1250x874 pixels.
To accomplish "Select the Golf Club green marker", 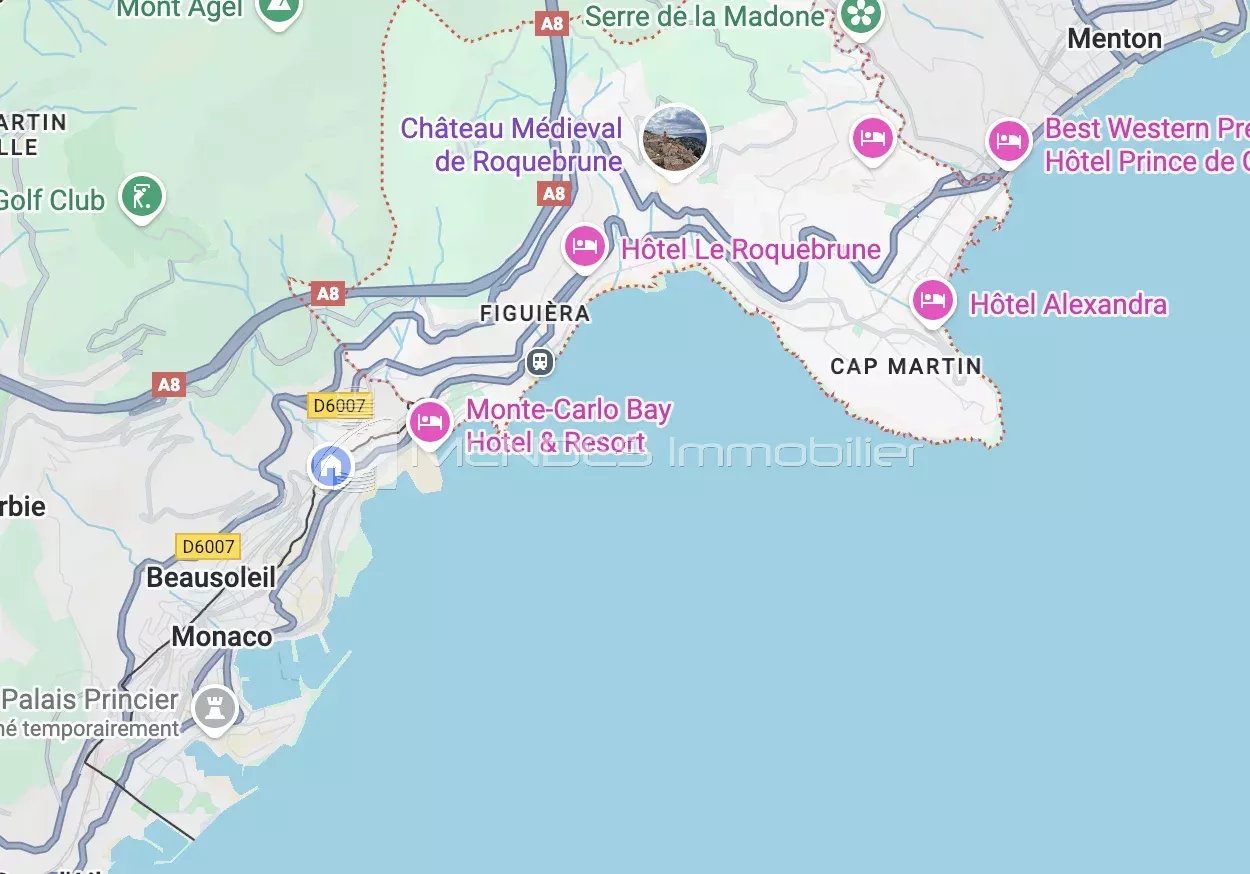I will coord(142,198).
